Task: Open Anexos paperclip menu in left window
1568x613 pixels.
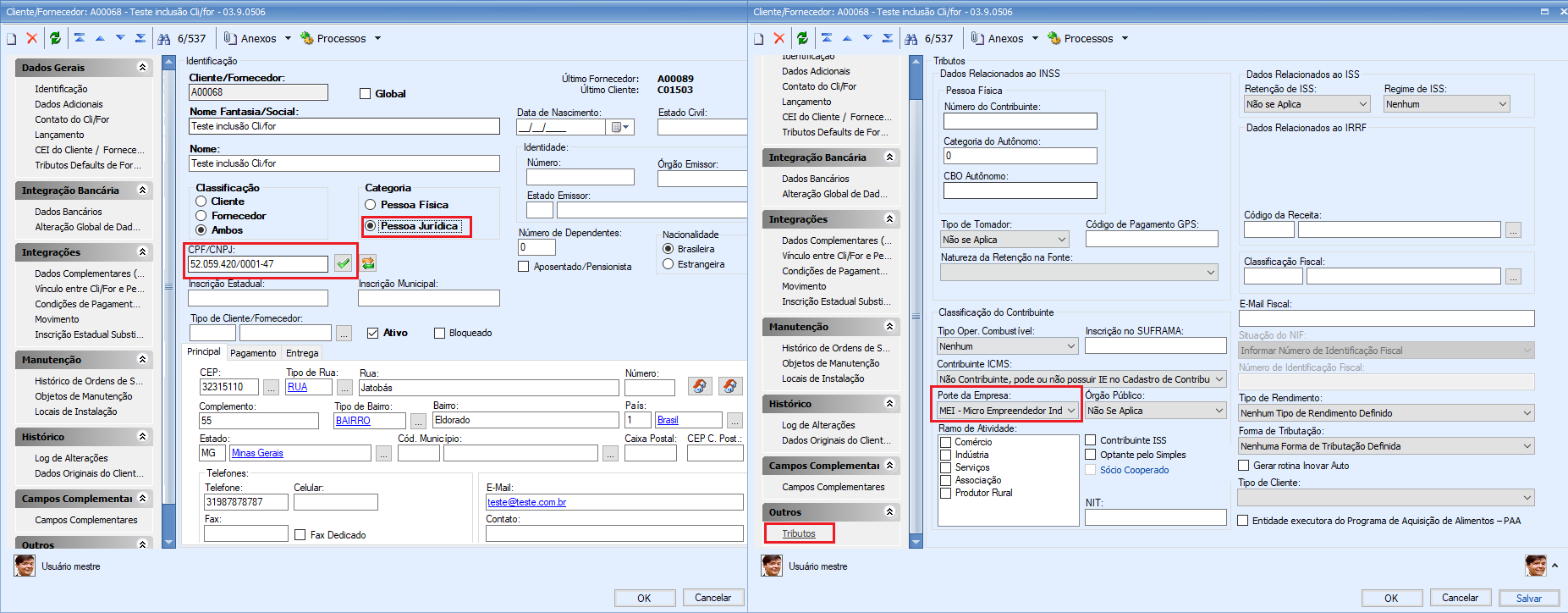Action: coord(257,38)
